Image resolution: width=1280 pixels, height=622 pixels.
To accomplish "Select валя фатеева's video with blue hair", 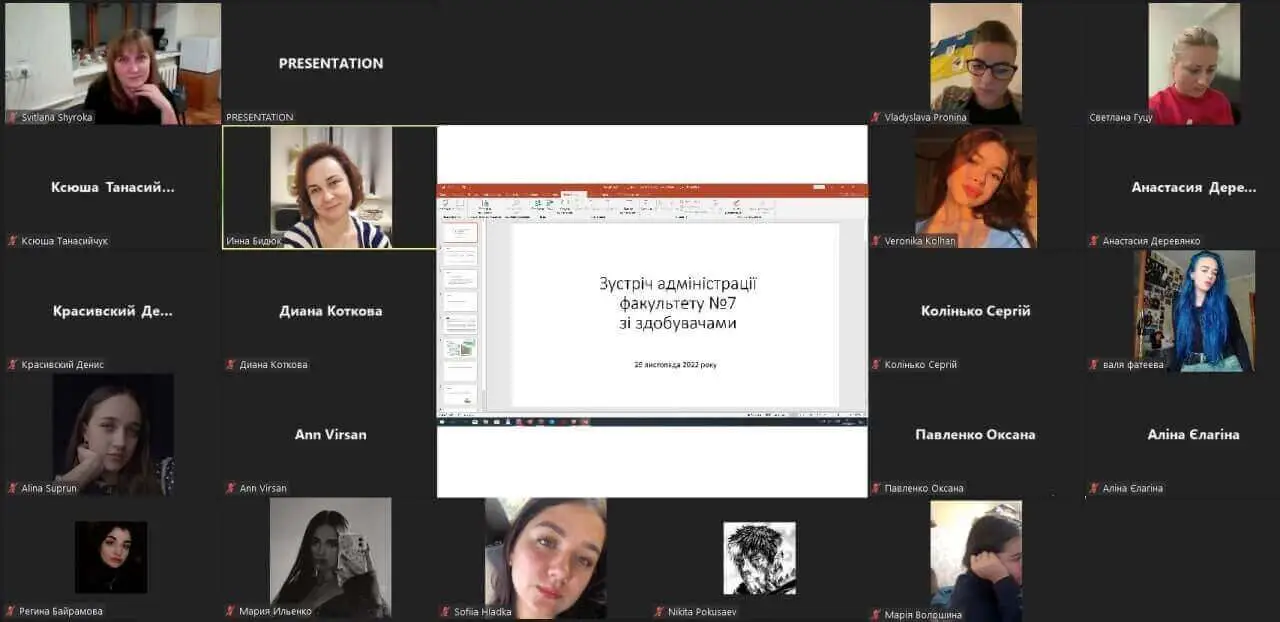I will (x=1195, y=311).
